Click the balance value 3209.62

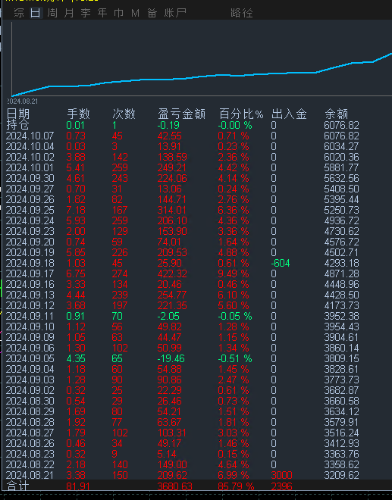(x=341, y=475)
